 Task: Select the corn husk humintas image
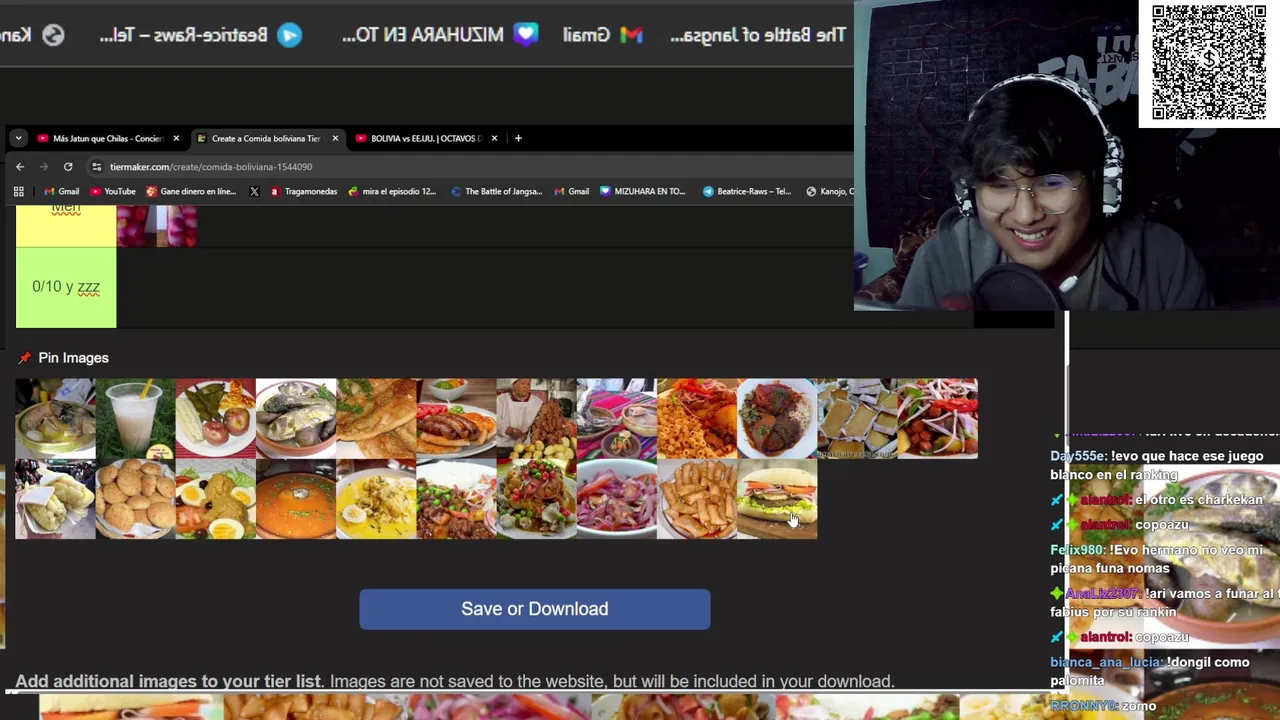(x=55, y=499)
